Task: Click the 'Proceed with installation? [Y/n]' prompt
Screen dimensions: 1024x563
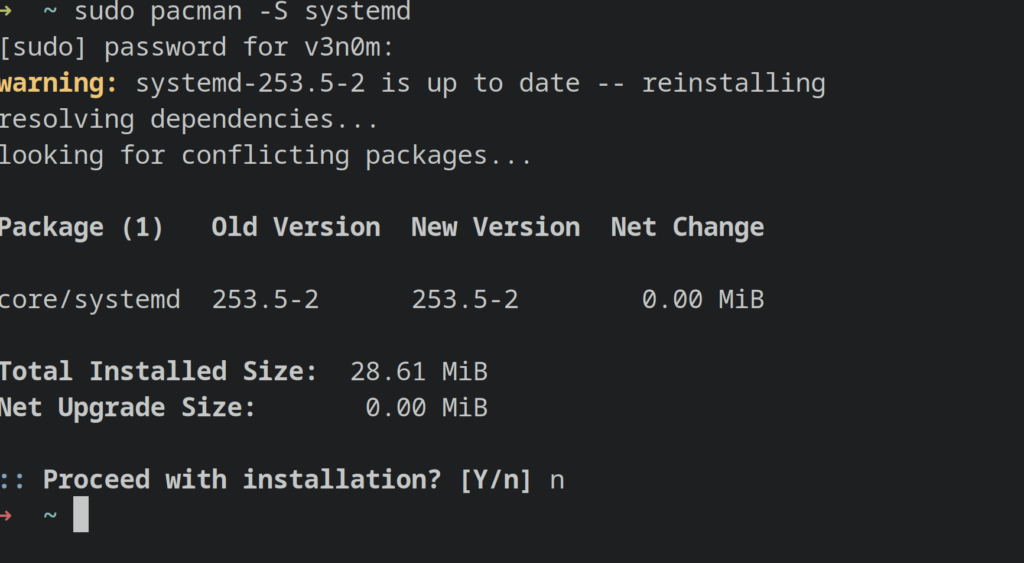Action: coord(286,480)
